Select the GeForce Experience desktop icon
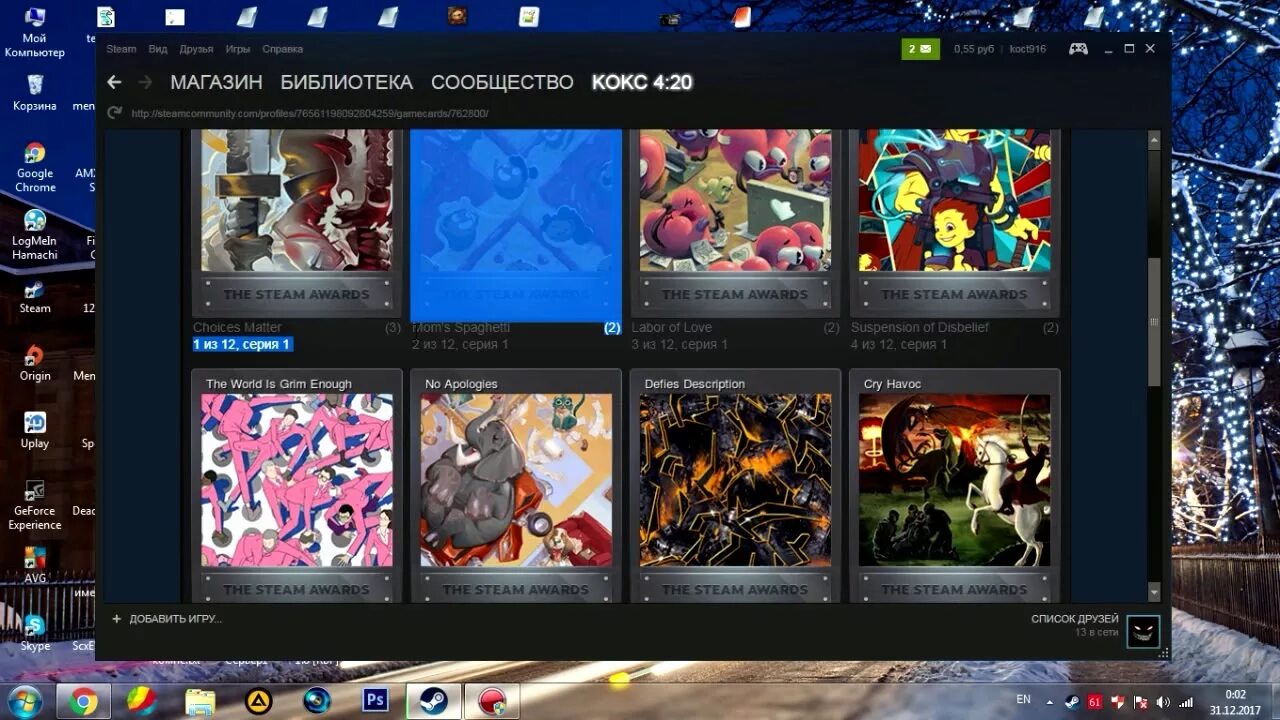 pyautogui.click(x=35, y=504)
